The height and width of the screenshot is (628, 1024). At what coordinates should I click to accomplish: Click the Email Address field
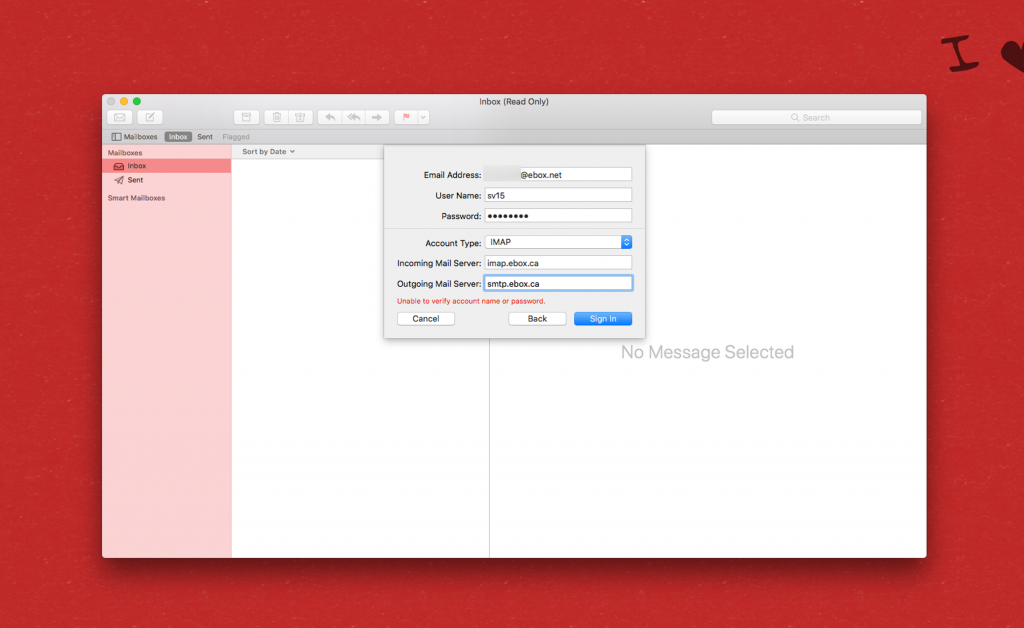pos(558,174)
